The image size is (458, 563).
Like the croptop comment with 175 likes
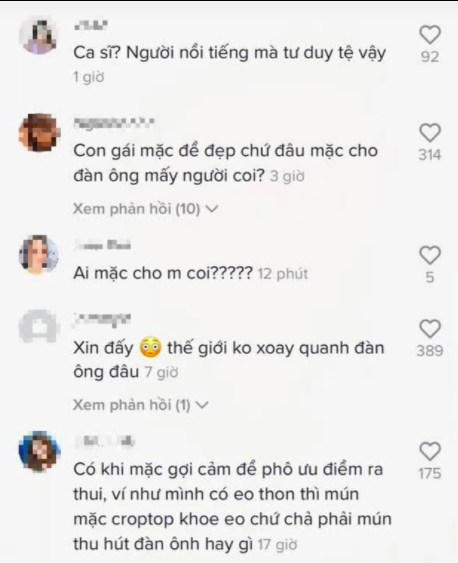pos(430,452)
